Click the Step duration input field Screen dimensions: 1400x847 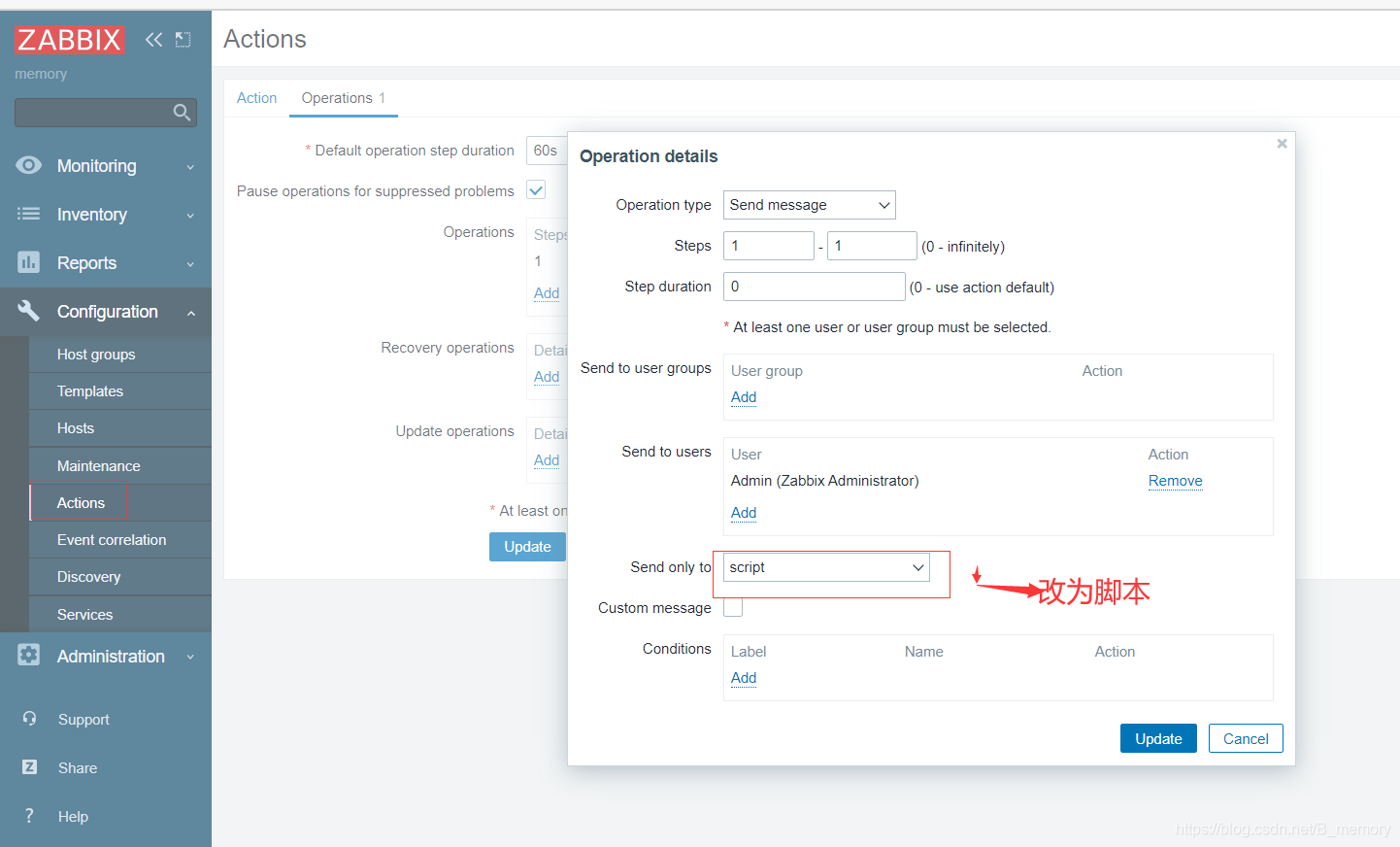coord(814,287)
